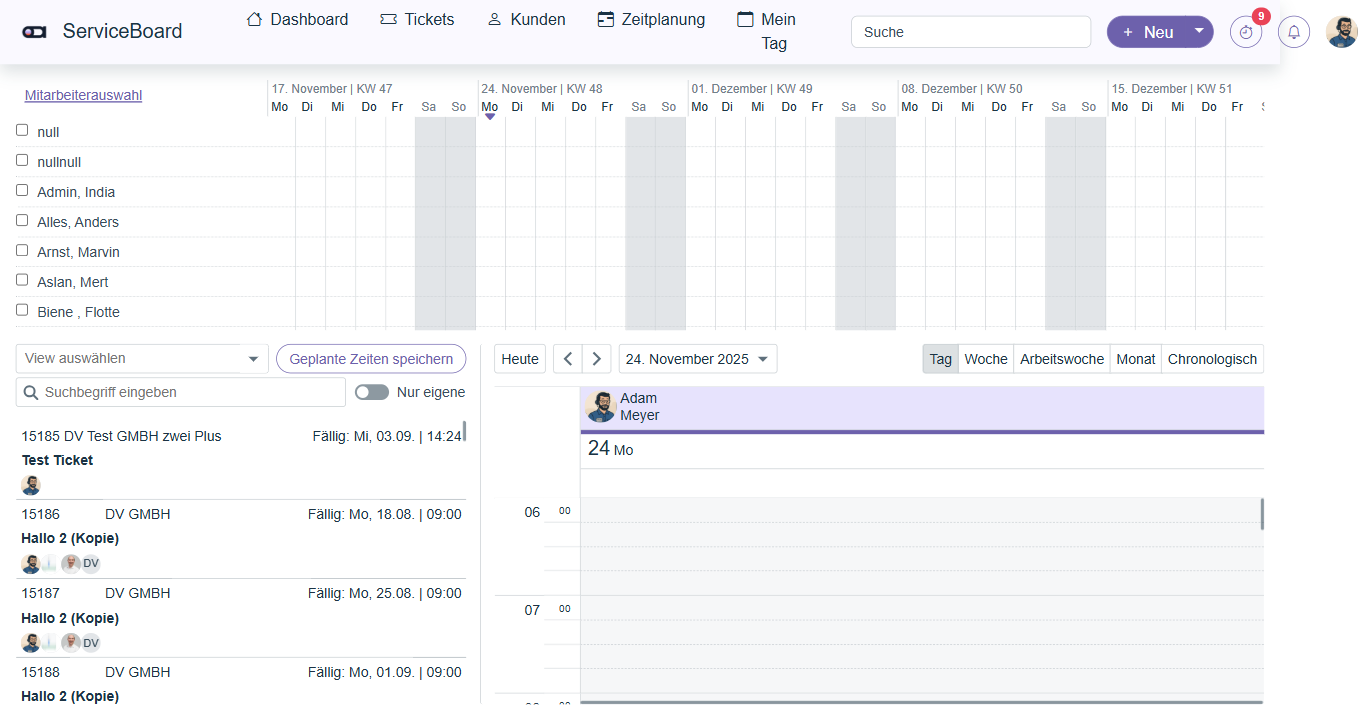Click into the Suche search field

point(970,32)
